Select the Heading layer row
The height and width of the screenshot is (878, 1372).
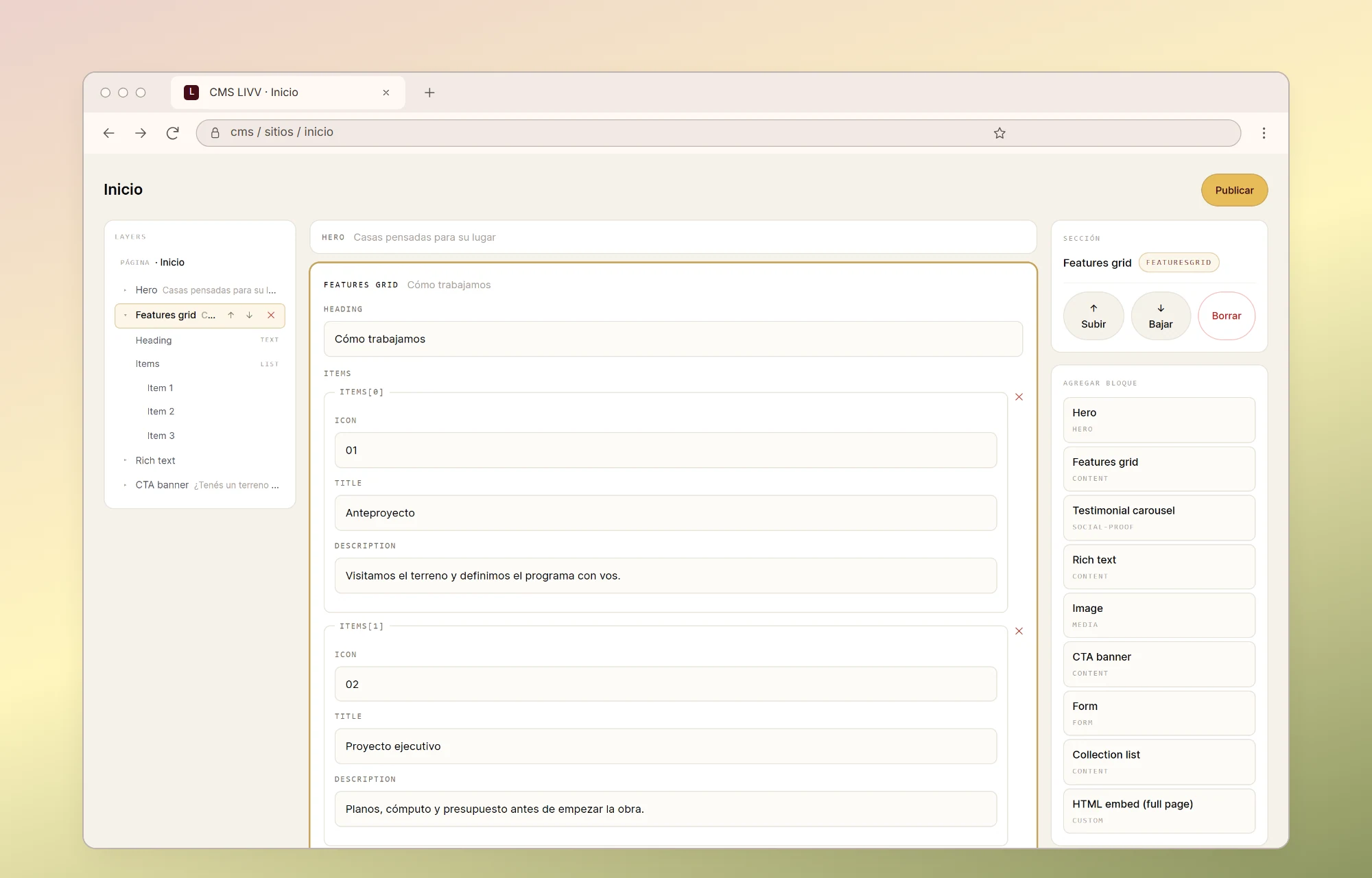200,340
